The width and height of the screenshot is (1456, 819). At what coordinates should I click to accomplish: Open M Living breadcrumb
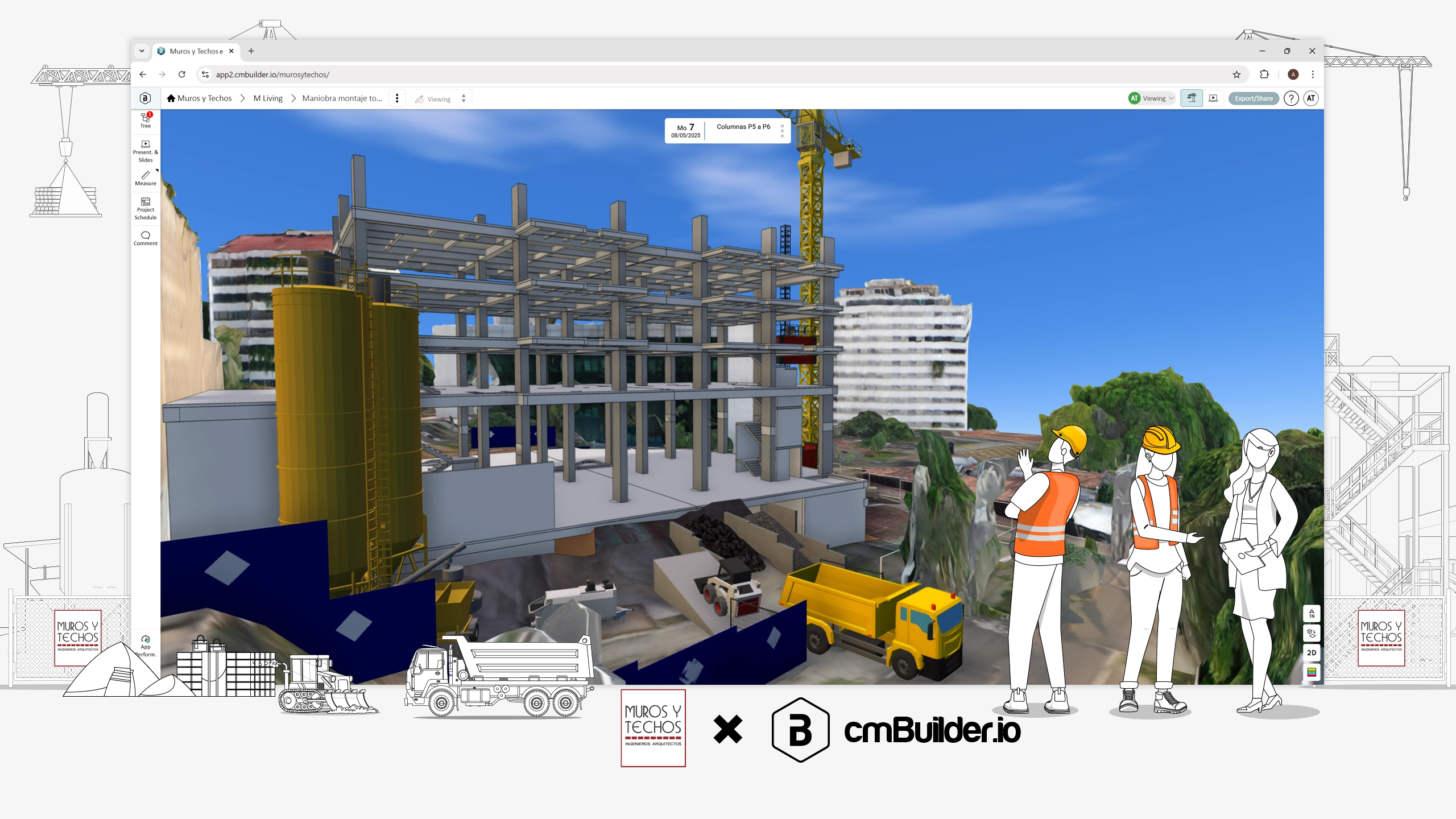[x=268, y=98]
